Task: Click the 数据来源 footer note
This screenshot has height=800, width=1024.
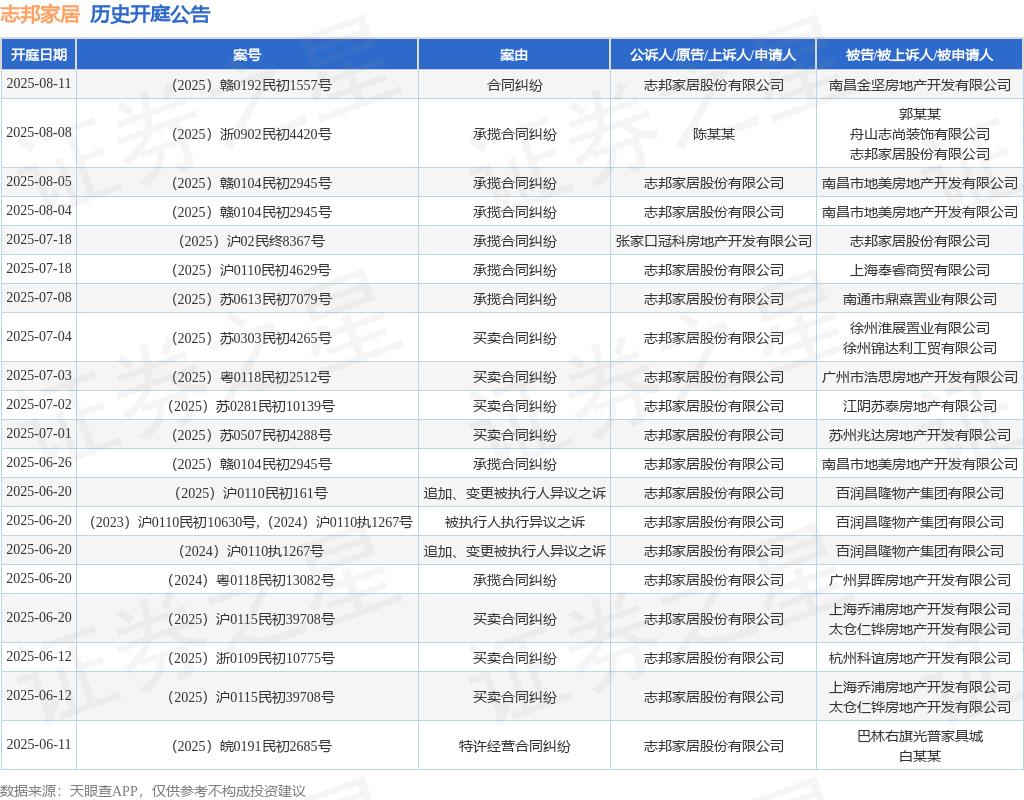Action: pos(153,791)
